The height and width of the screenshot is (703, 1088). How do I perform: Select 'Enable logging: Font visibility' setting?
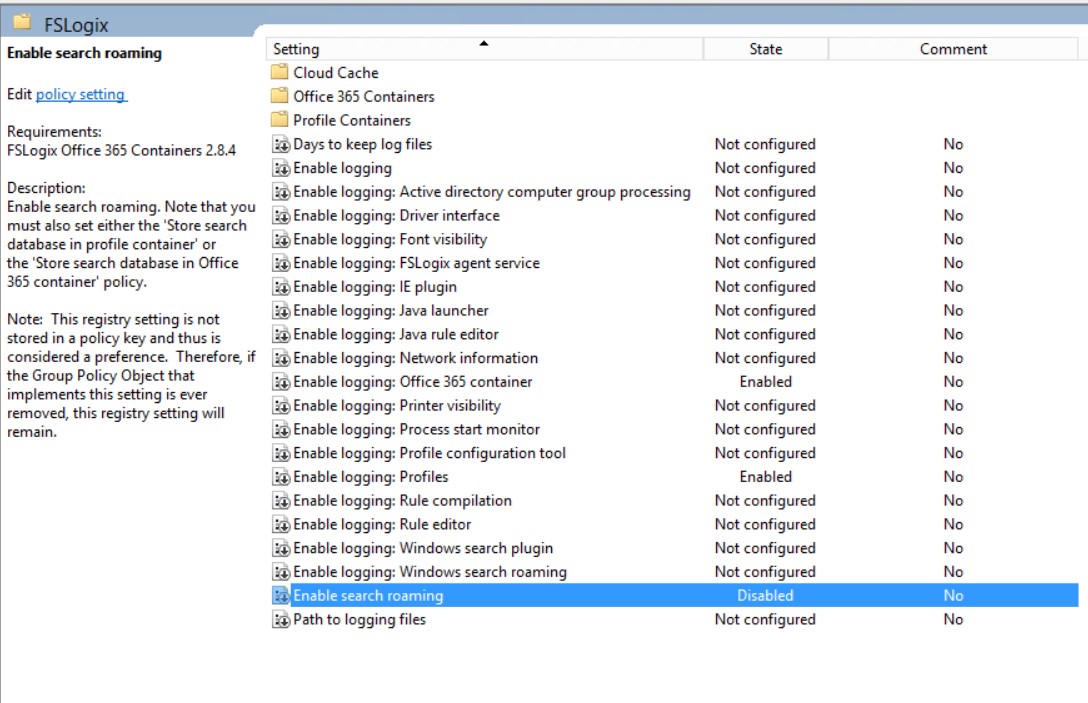(390, 239)
